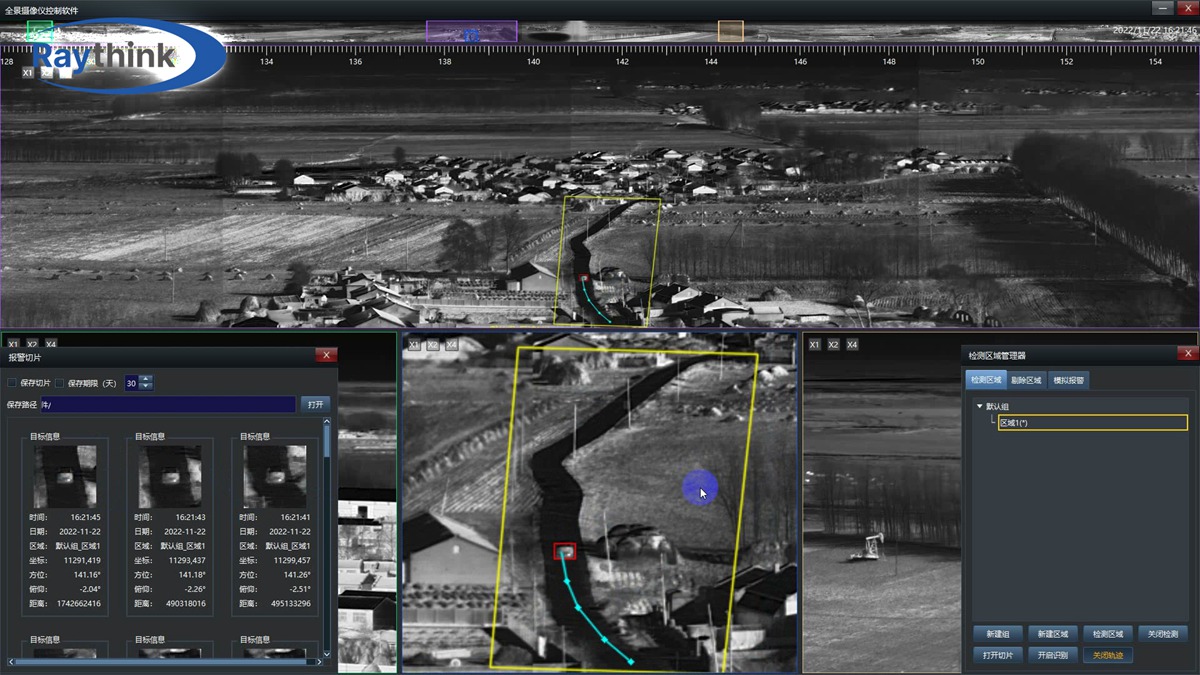This screenshot has height=675, width=1200.
Task: Switch to the 剔除区域 tab
Action: coord(1026,380)
